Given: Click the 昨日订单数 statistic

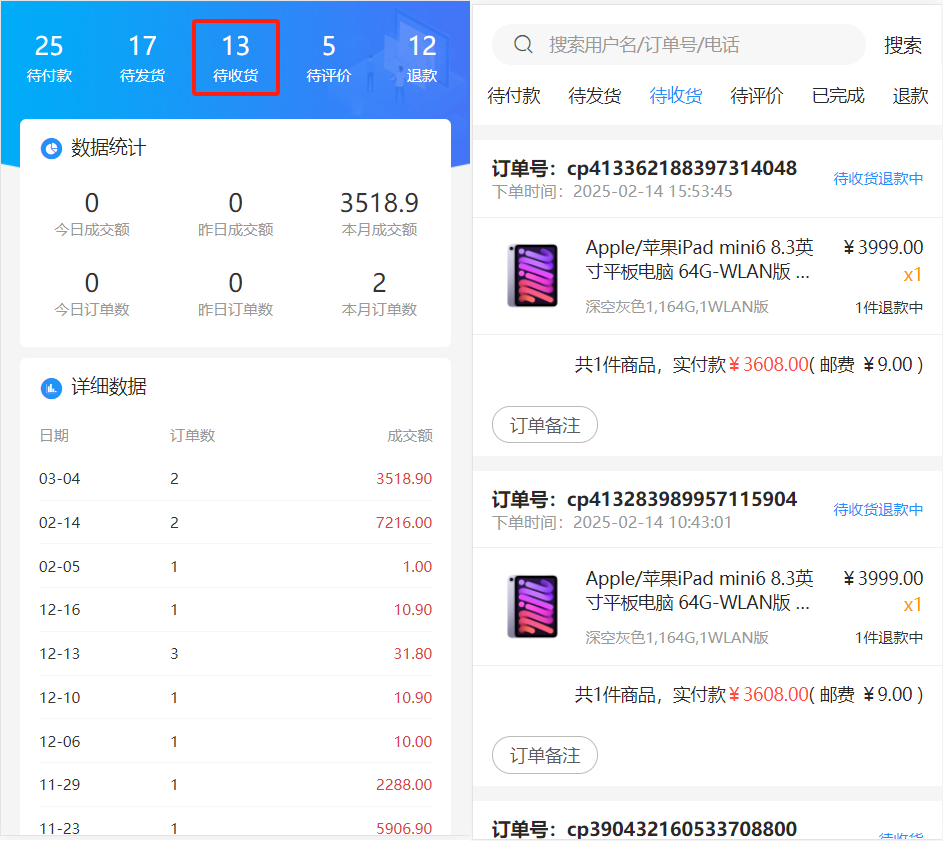Looking at the screenshot, I should [236, 294].
